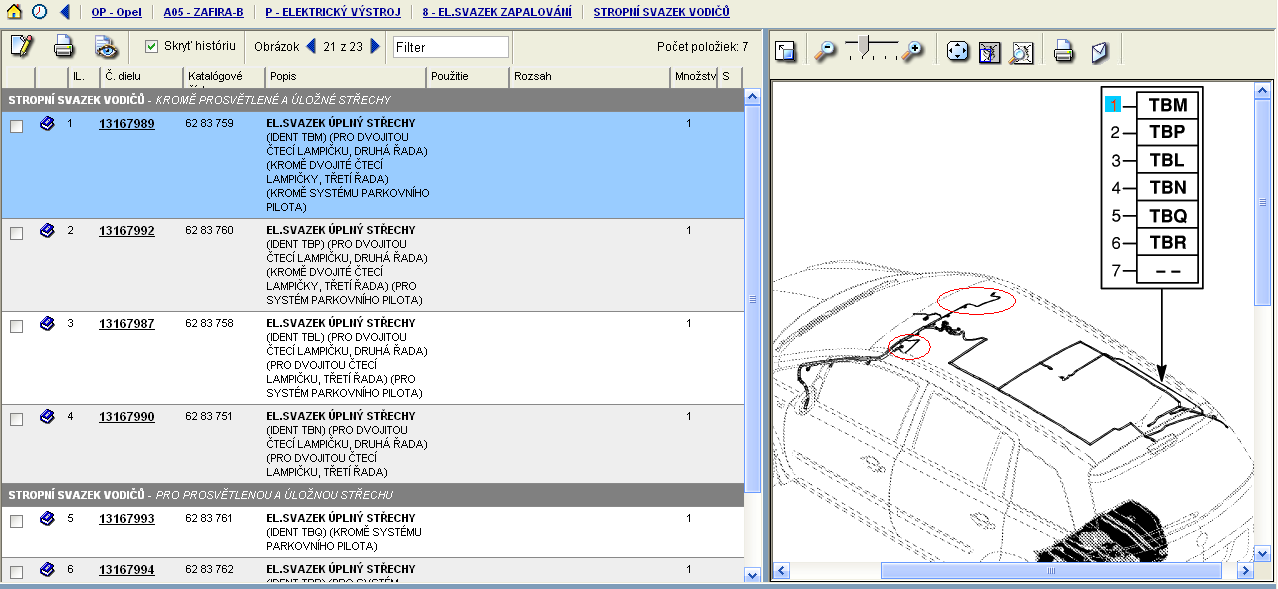Open the notes editing icon in parts toolbar
This screenshot has height=589, width=1278.
[21, 46]
